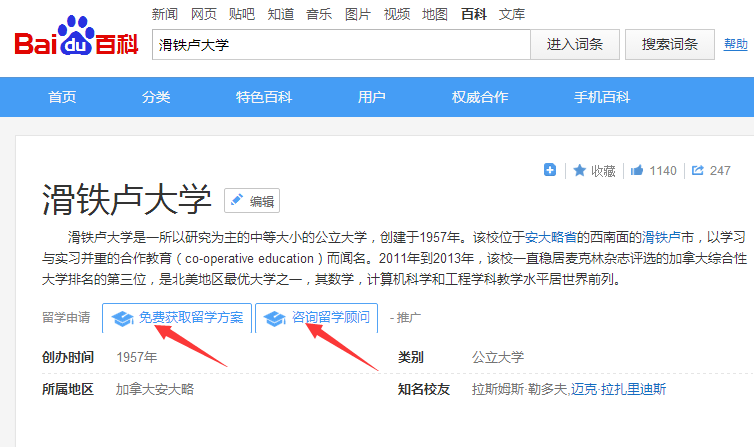Click the like count 1140
754x447 pixels.
(663, 171)
